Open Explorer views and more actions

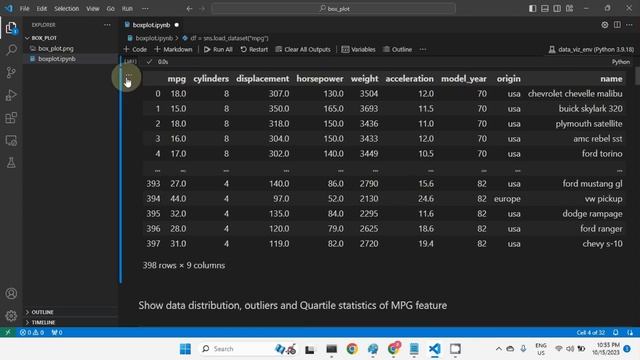tap(107, 25)
